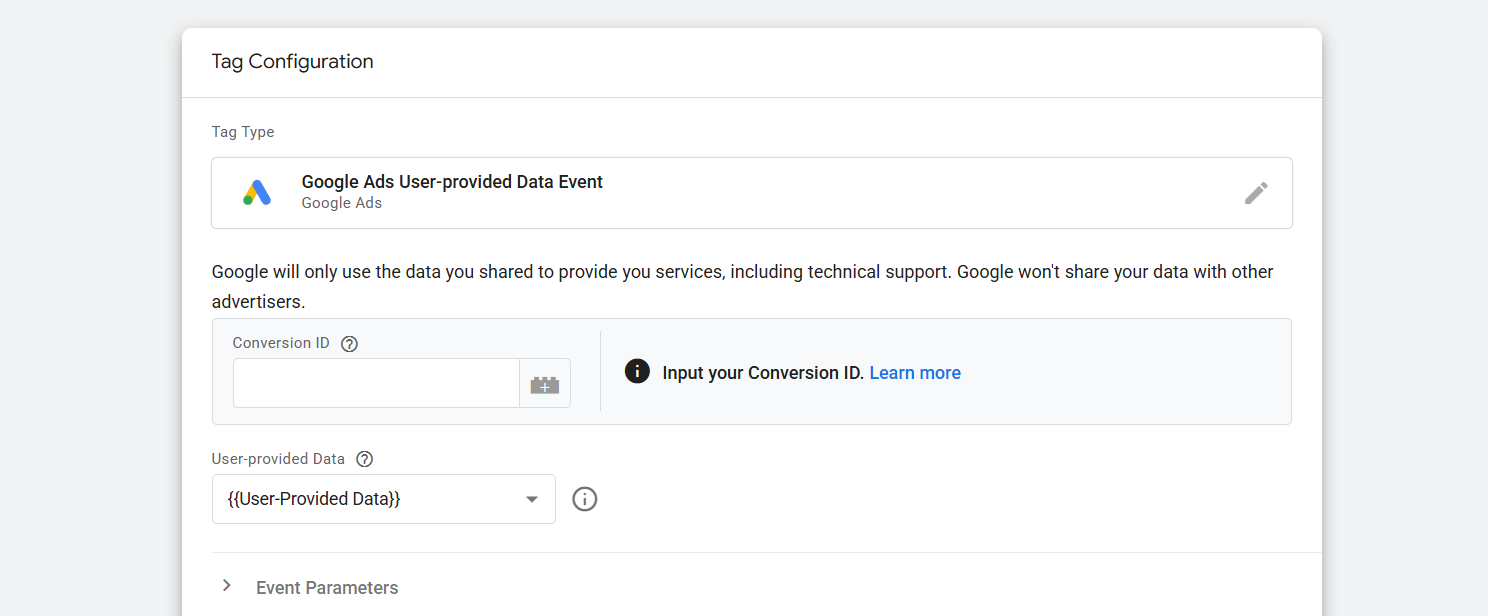
Task: Click the black info icon before Input message
Action: pyautogui.click(x=637, y=372)
